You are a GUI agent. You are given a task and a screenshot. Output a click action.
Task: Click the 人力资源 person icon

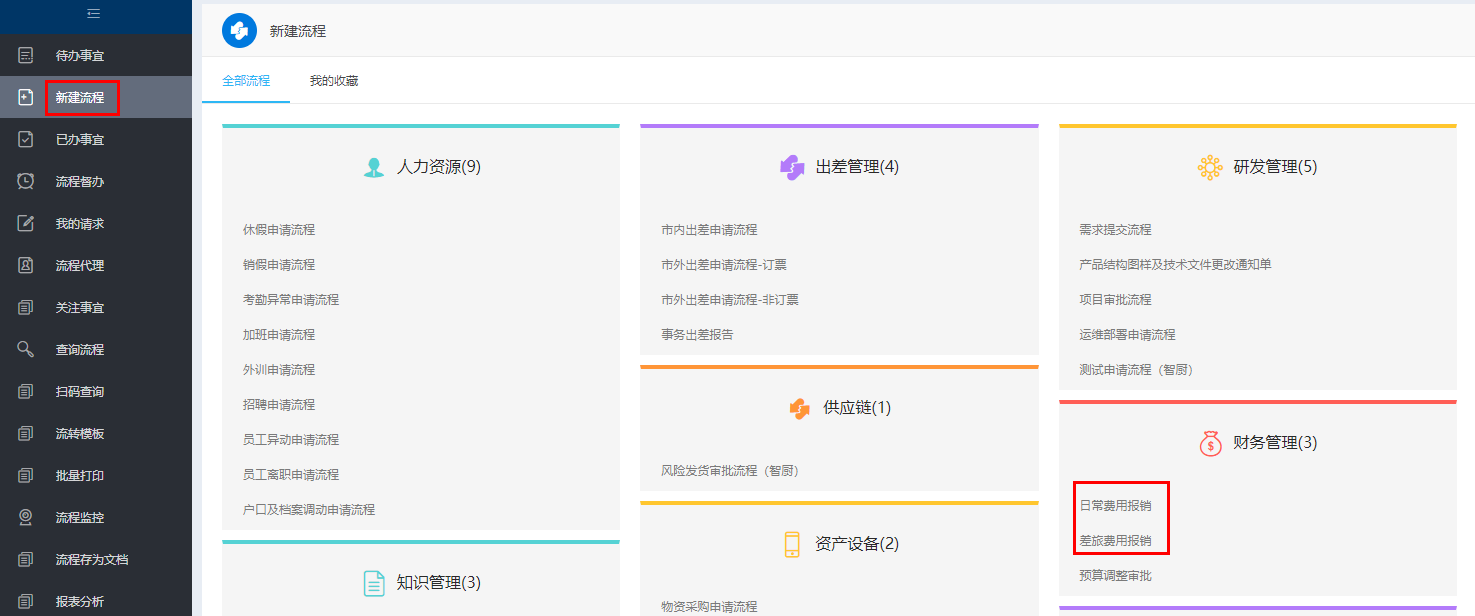click(374, 168)
